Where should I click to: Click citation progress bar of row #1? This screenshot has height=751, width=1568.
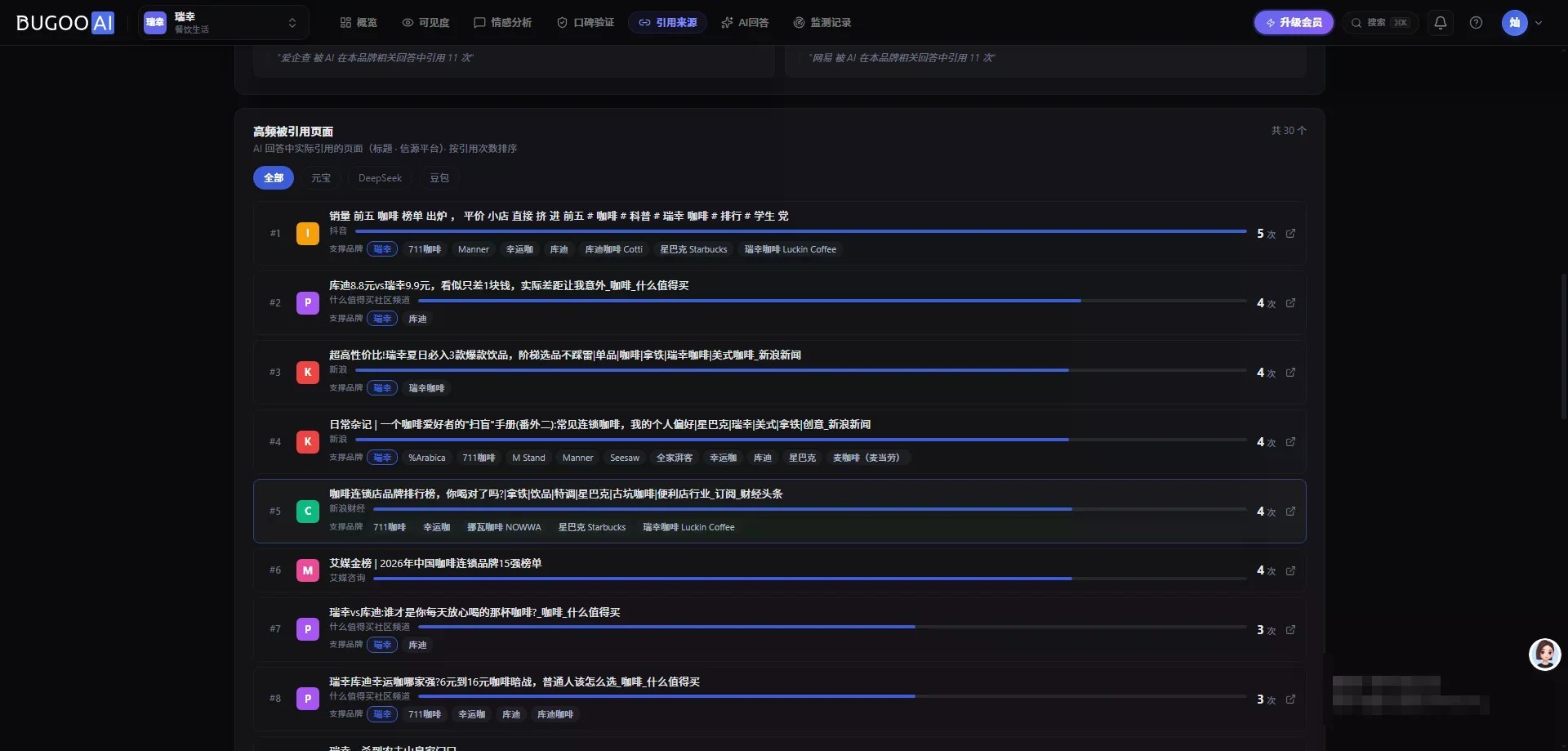pyautogui.click(x=800, y=231)
